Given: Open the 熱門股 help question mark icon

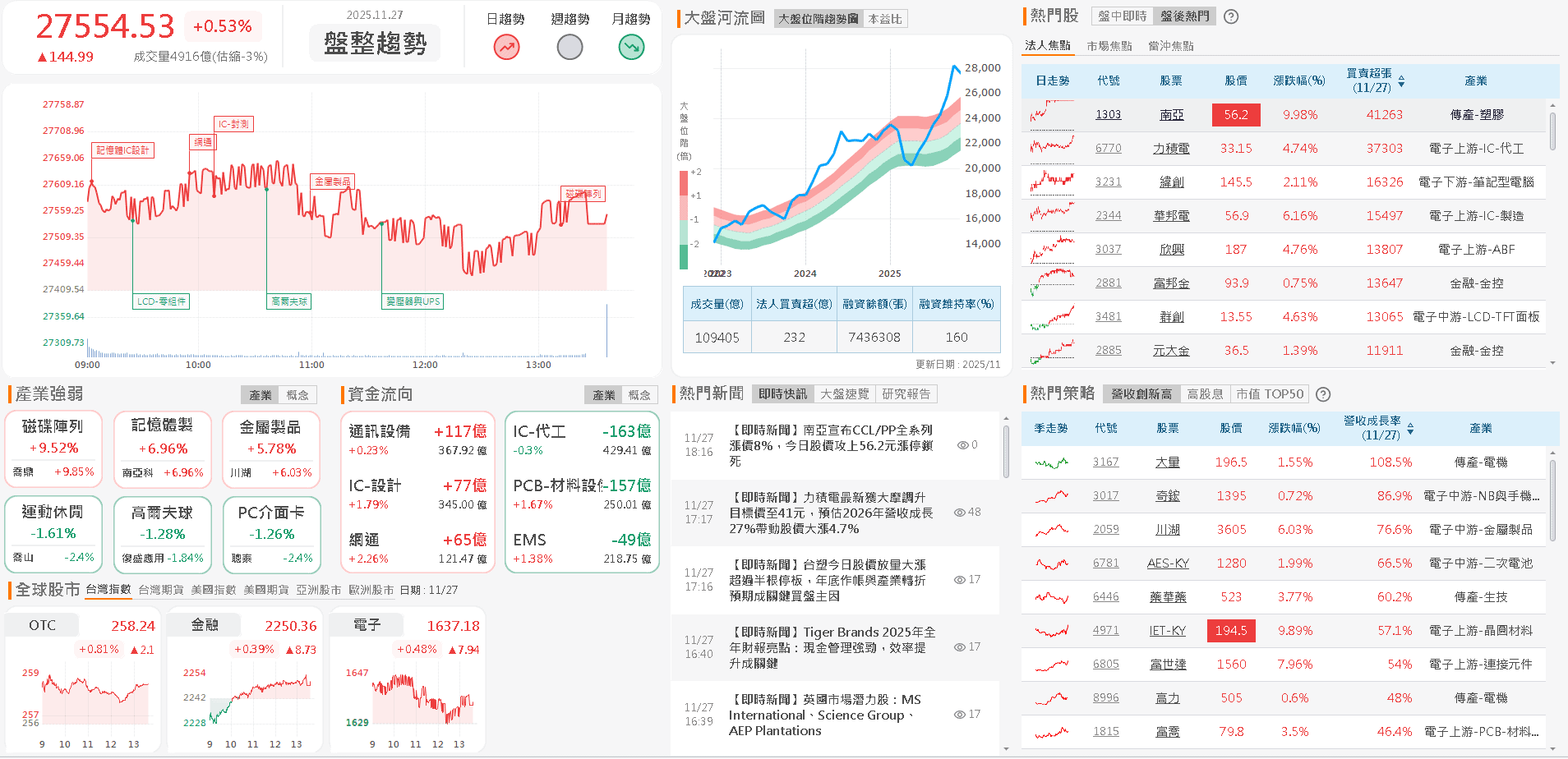Looking at the screenshot, I should coord(1230,16).
